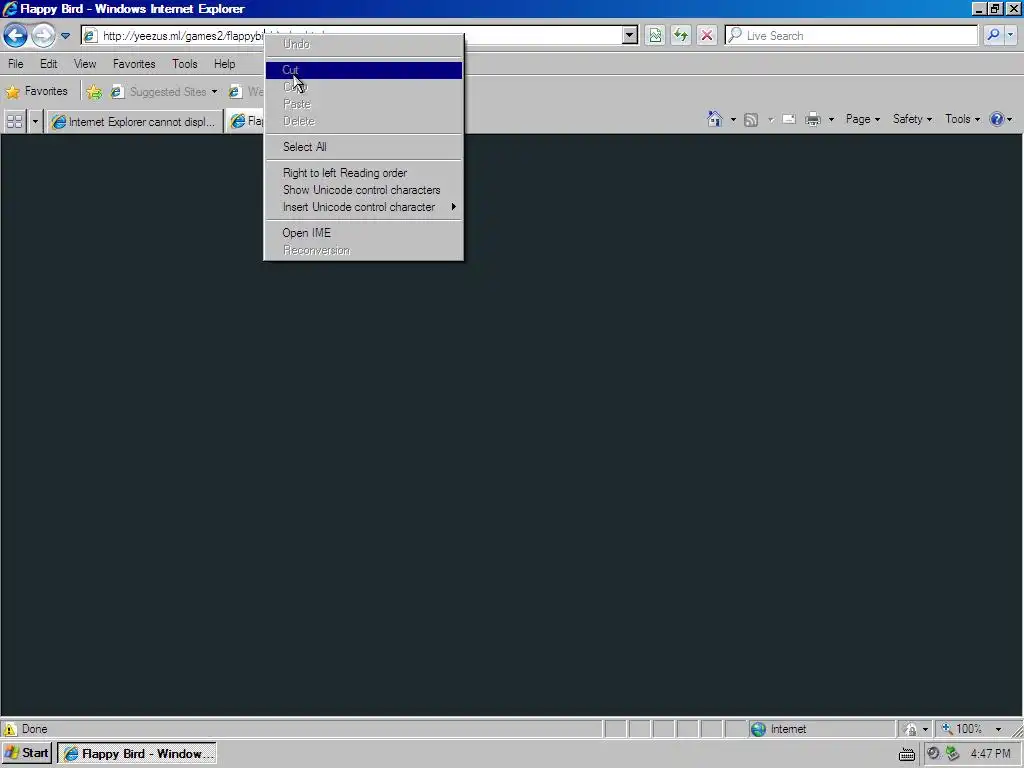Open the Favorites center star button
1024x768 pixels.
click(37, 91)
